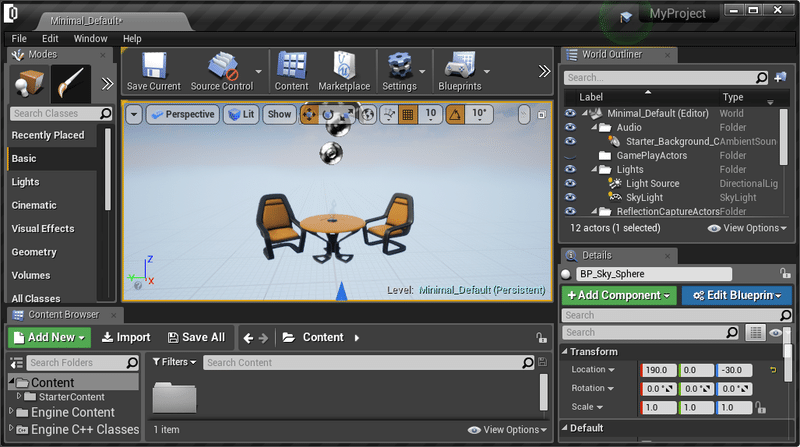Toggle visibility of Minimal_Default (Editor) world
The width and height of the screenshot is (800, 447).
[570, 113]
